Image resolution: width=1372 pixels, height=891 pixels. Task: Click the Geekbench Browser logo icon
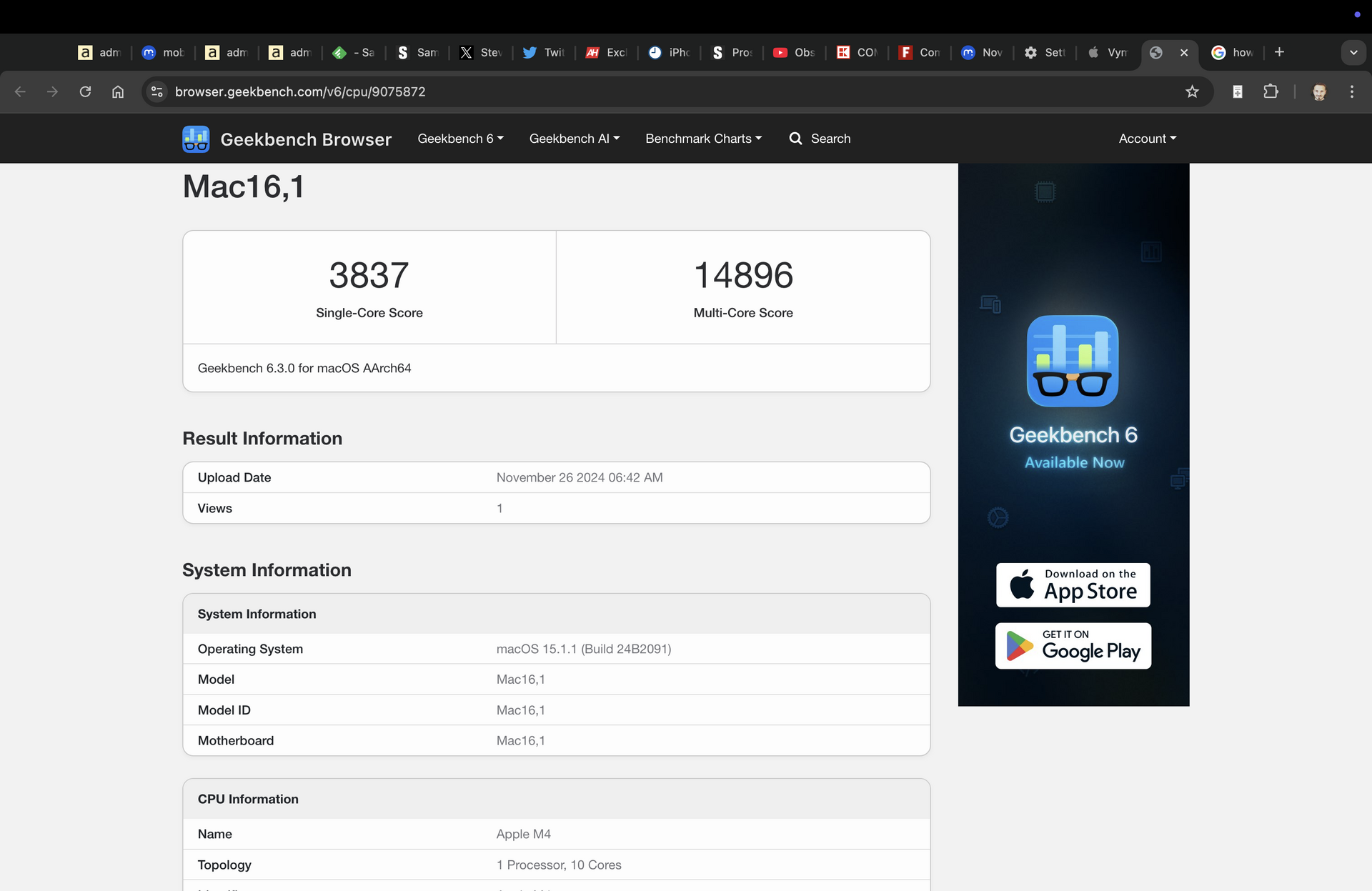point(195,139)
